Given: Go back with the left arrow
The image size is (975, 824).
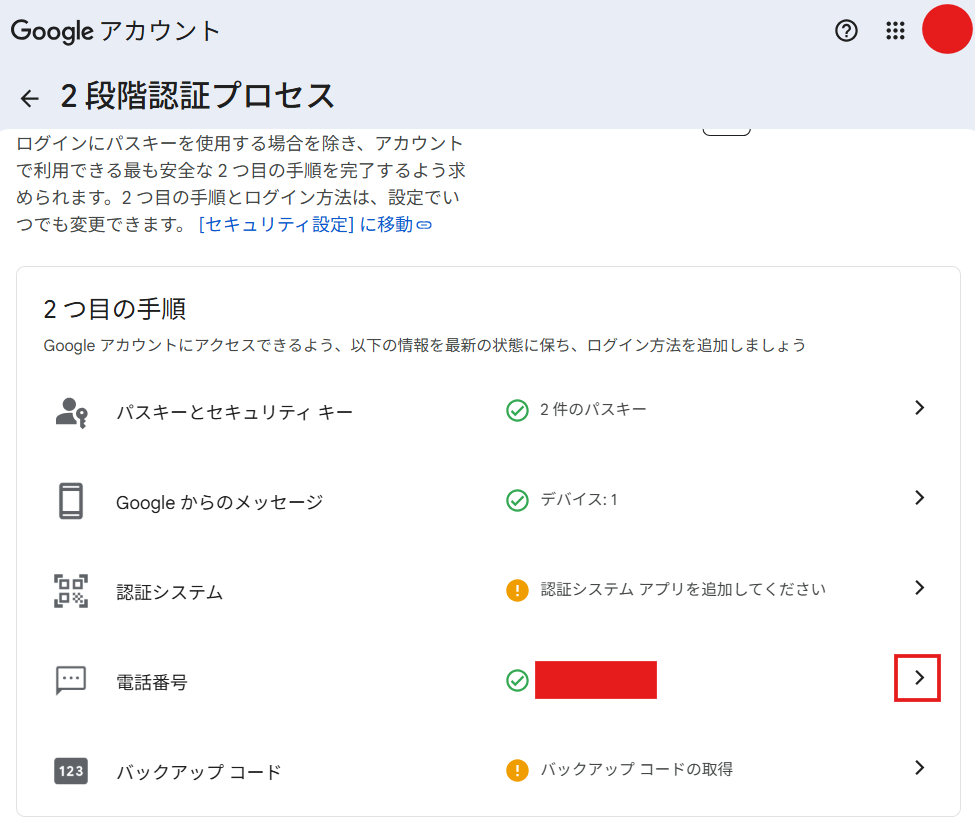Looking at the screenshot, I should tap(29, 98).
